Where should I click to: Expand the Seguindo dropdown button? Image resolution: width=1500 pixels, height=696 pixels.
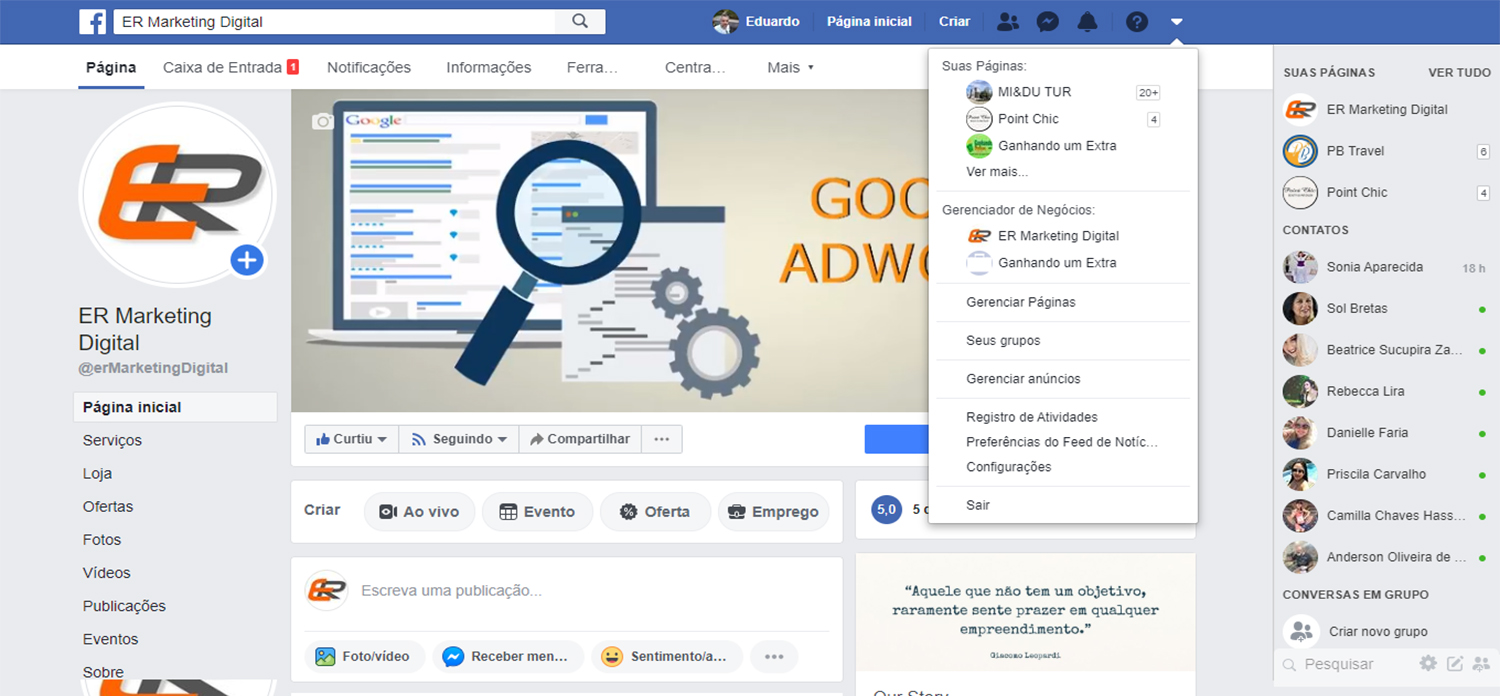click(x=459, y=439)
